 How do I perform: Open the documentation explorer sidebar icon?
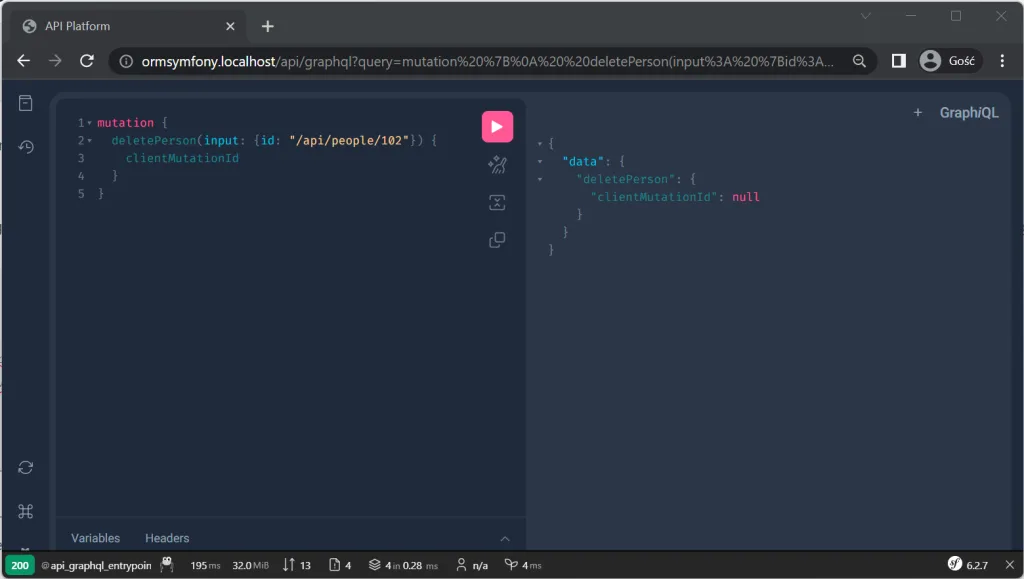25,103
